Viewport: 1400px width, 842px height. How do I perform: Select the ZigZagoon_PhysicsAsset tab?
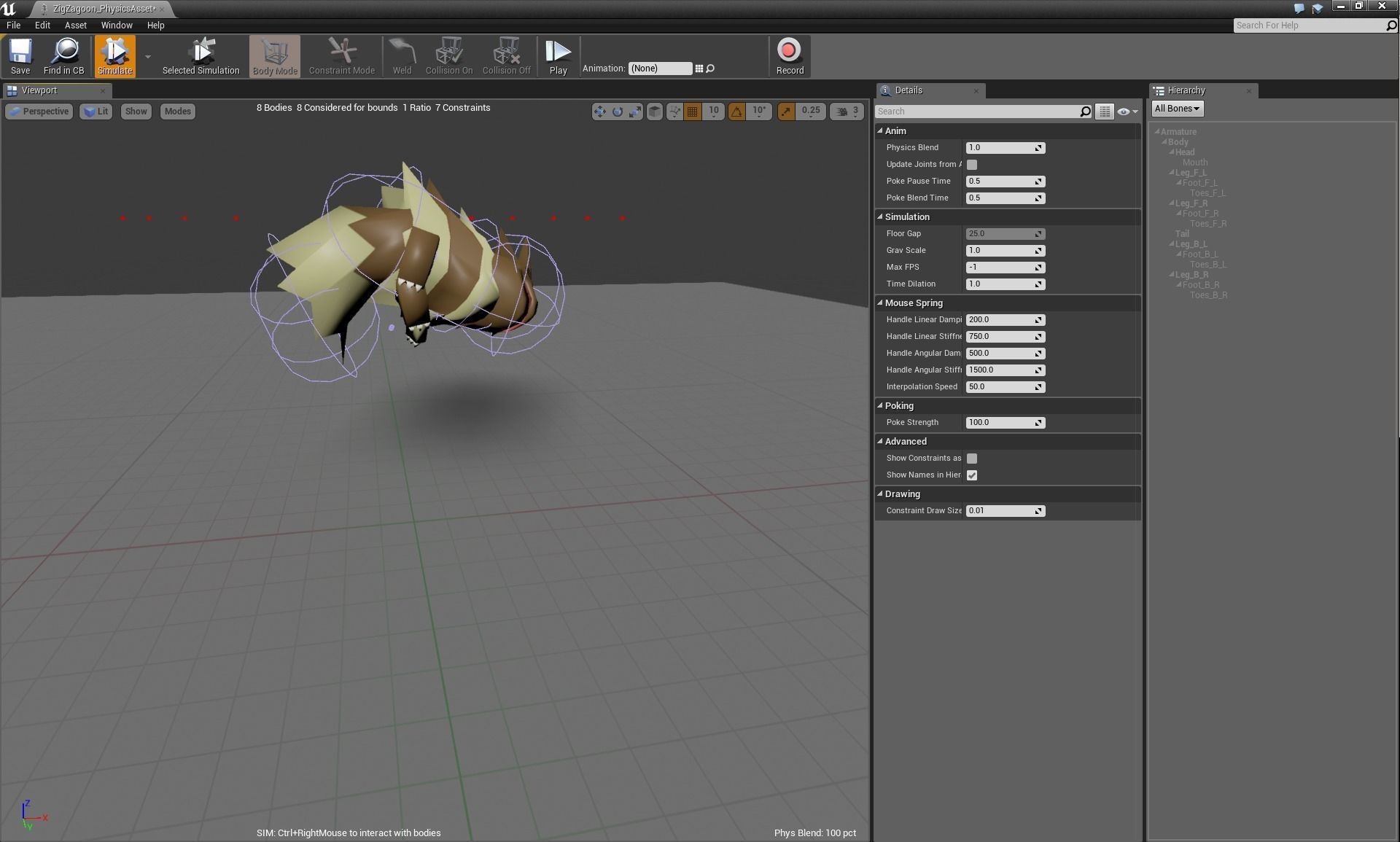coord(102,9)
